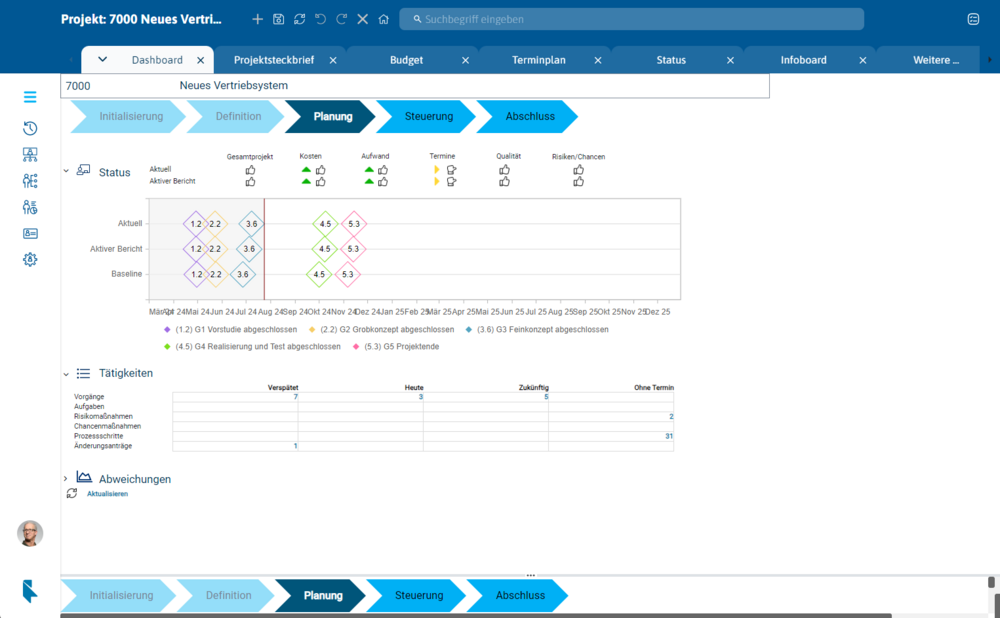Click the undo arrow icon
The height and width of the screenshot is (618, 1000).
[321, 19]
